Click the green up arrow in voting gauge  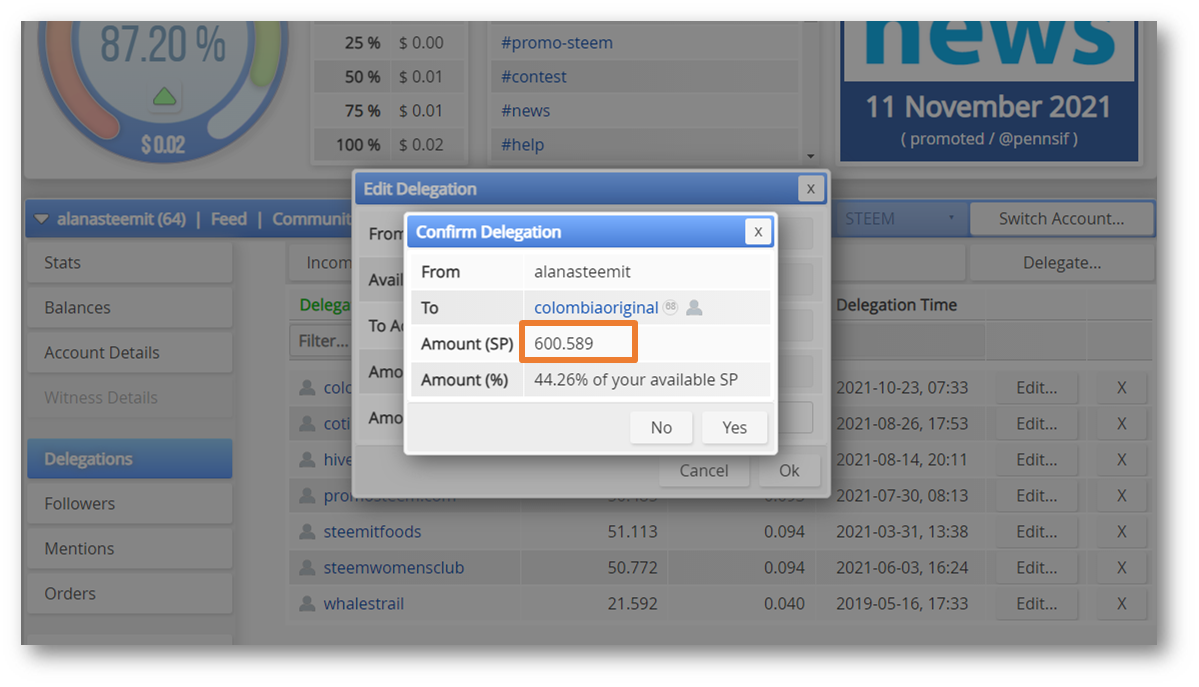pyautogui.click(x=164, y=96)
